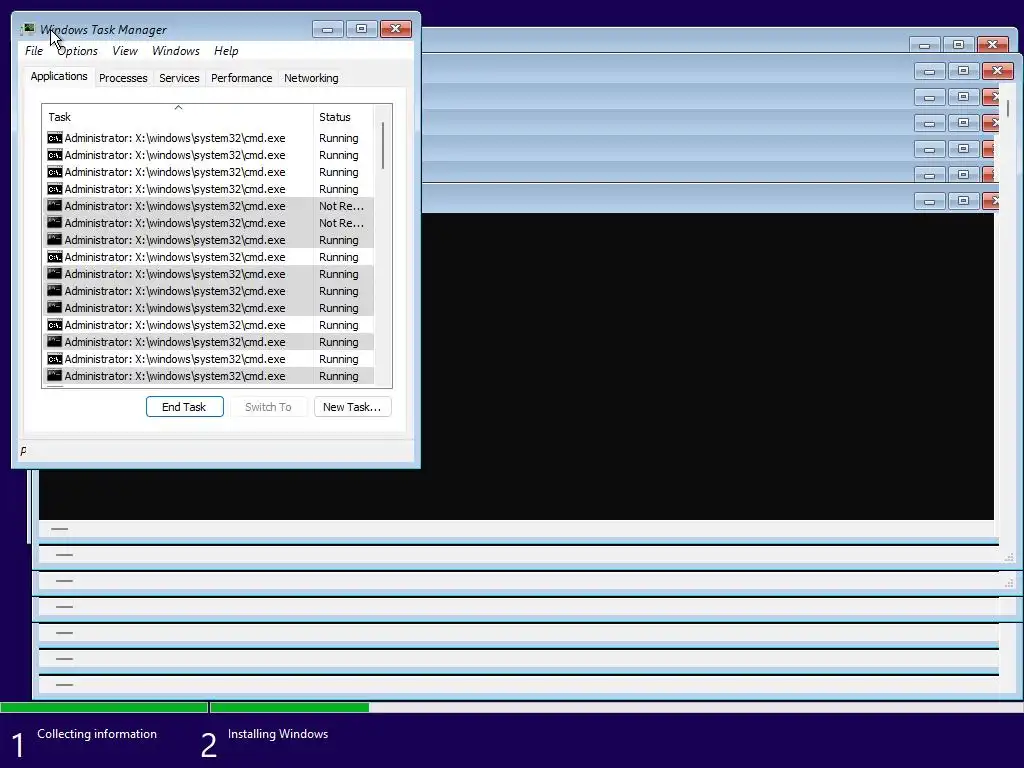
Task: Switch to the Performance tab
Action: click(x=242, y=78)
